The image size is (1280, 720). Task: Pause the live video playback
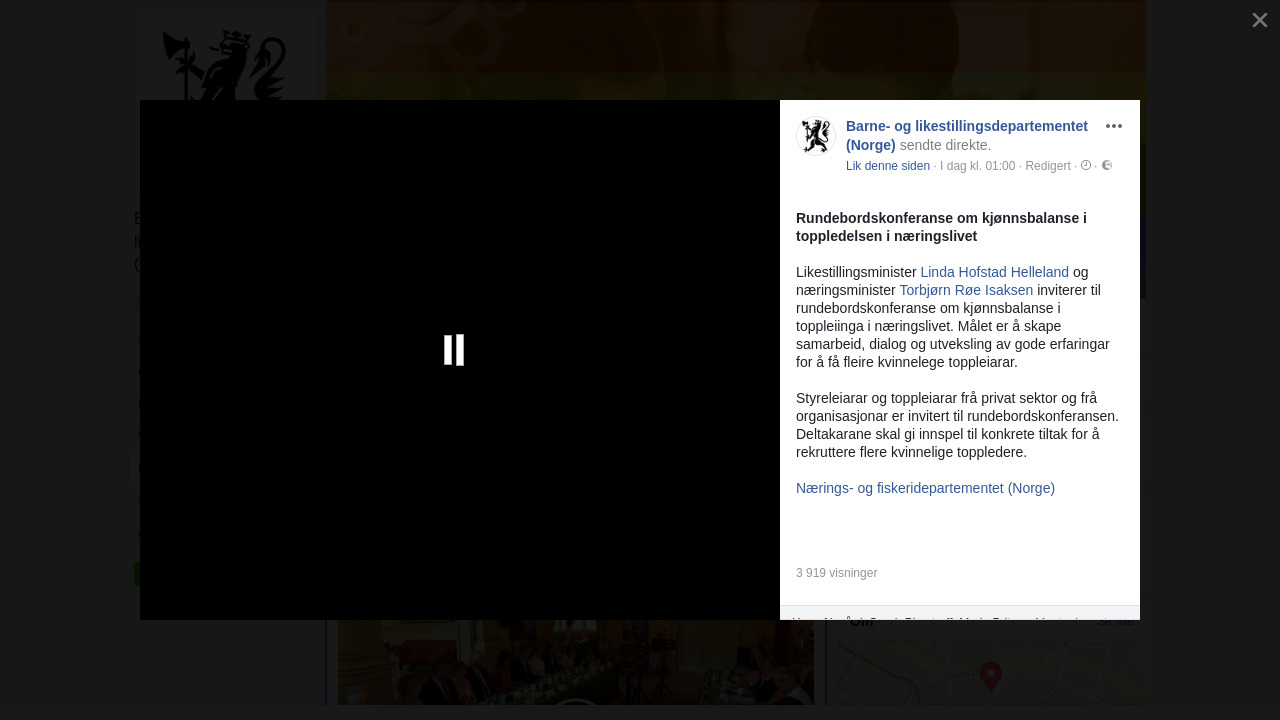454,350
